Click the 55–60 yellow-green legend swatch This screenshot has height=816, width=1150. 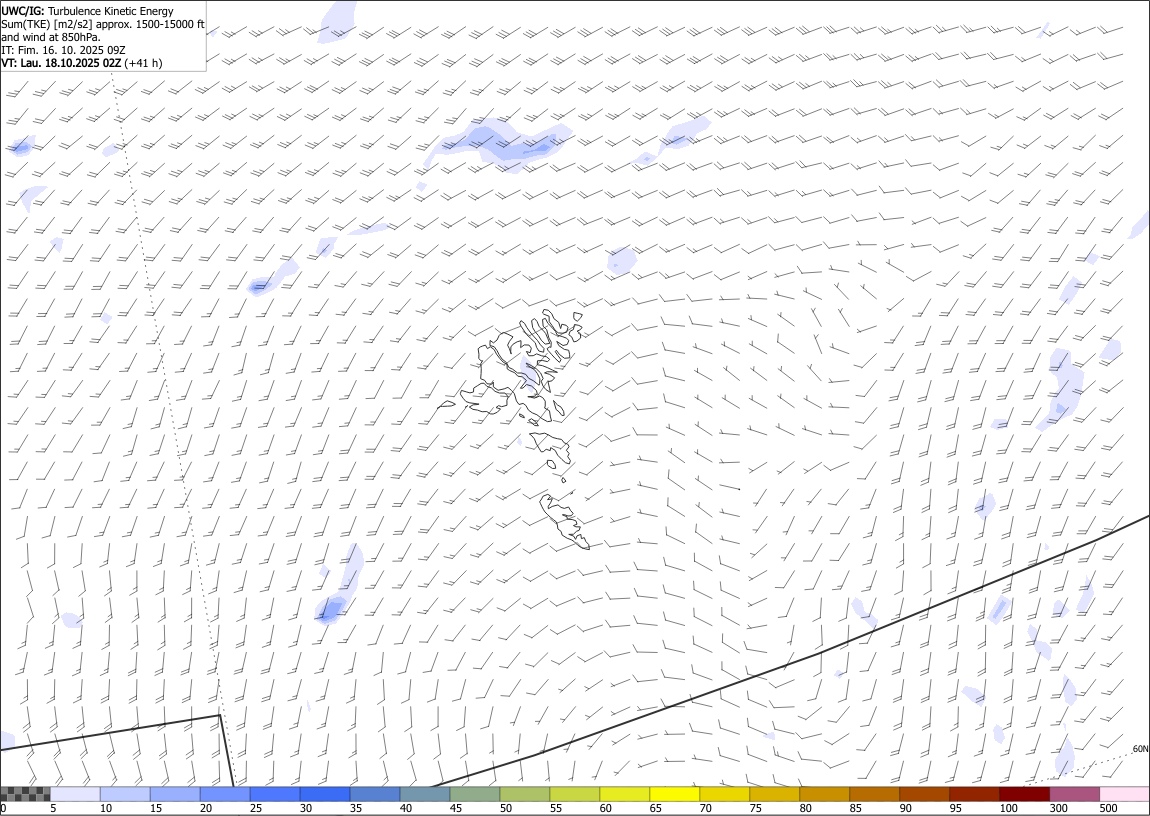pyautogui.click(x=574, y=794)
